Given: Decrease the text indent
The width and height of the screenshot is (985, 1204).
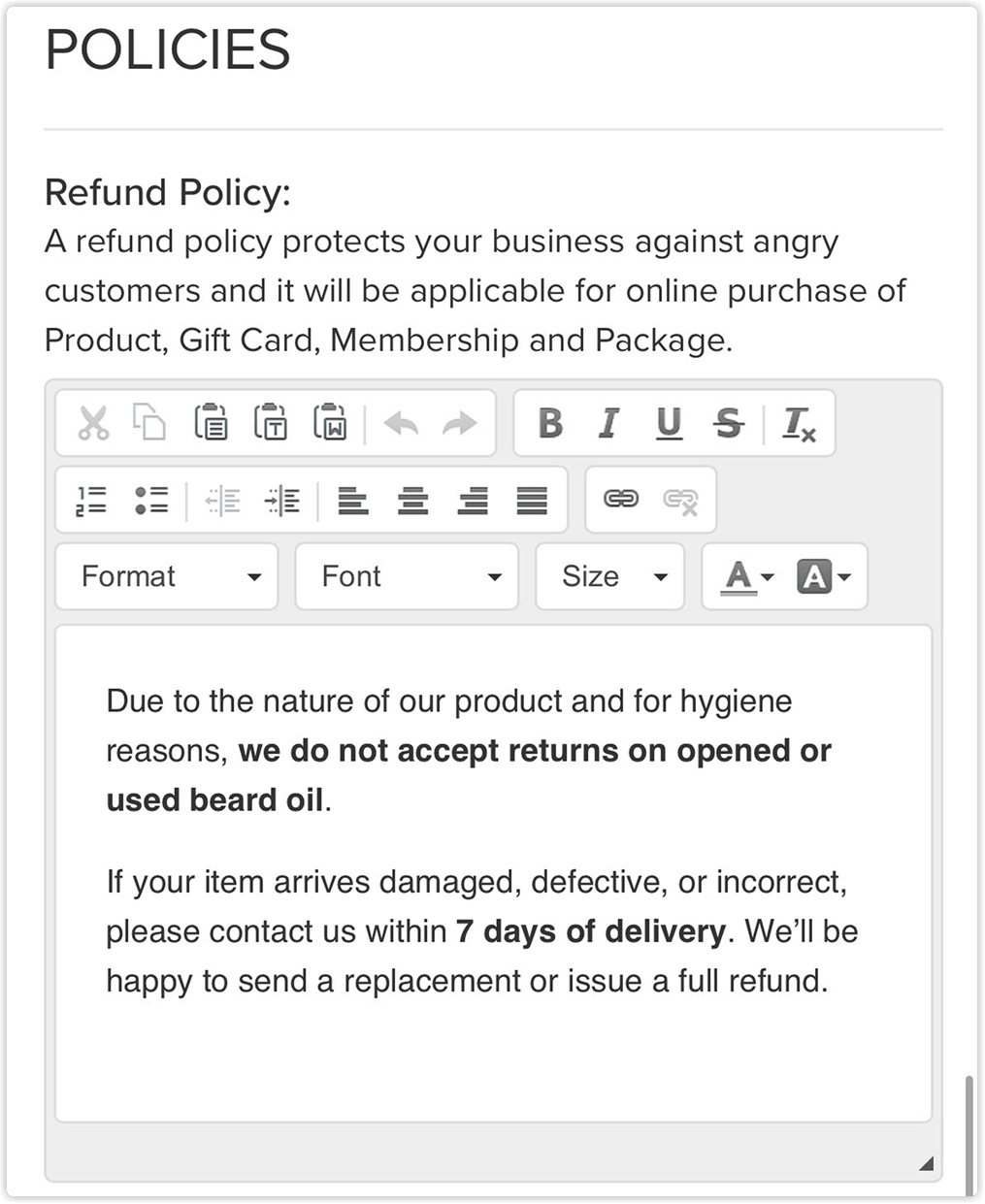Looking at the screenshot, I should pos(222,501).
